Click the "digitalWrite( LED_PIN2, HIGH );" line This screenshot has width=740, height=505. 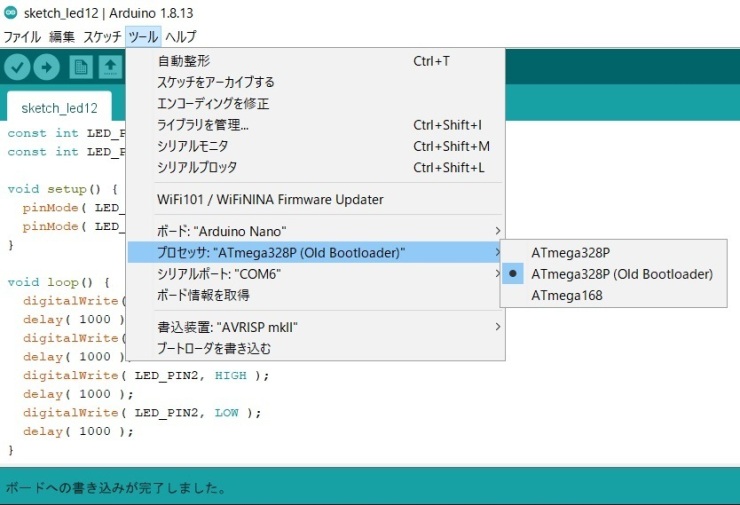click(146, 376)
